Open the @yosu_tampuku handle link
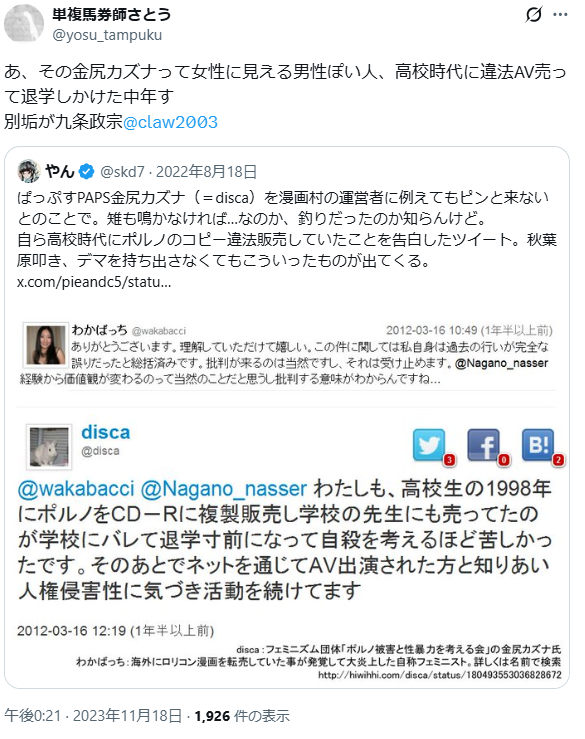Screen dimensions: 585x739 (x=107, y=35)
